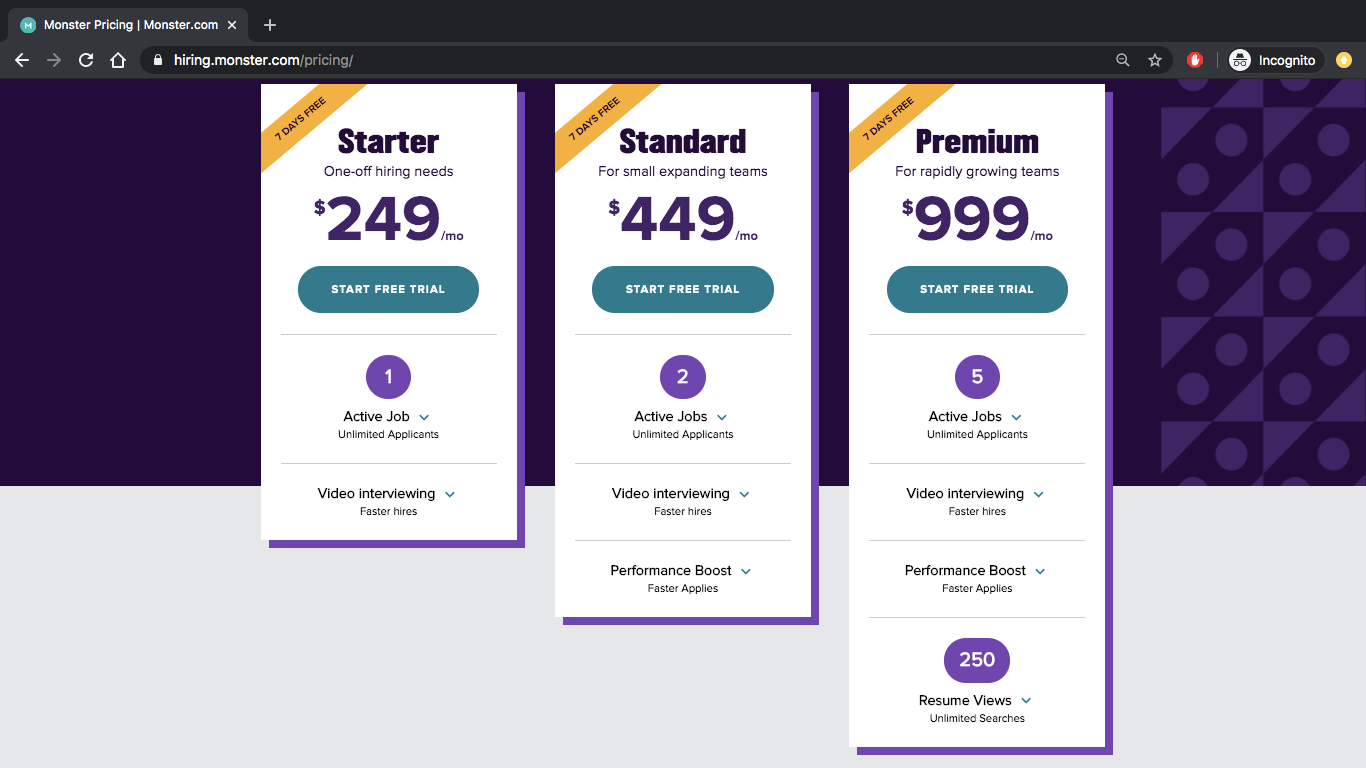Open the Incognito profile indicator
Image resolution: width=1366 pixels, height=768 pixels.
(1275, 60)
